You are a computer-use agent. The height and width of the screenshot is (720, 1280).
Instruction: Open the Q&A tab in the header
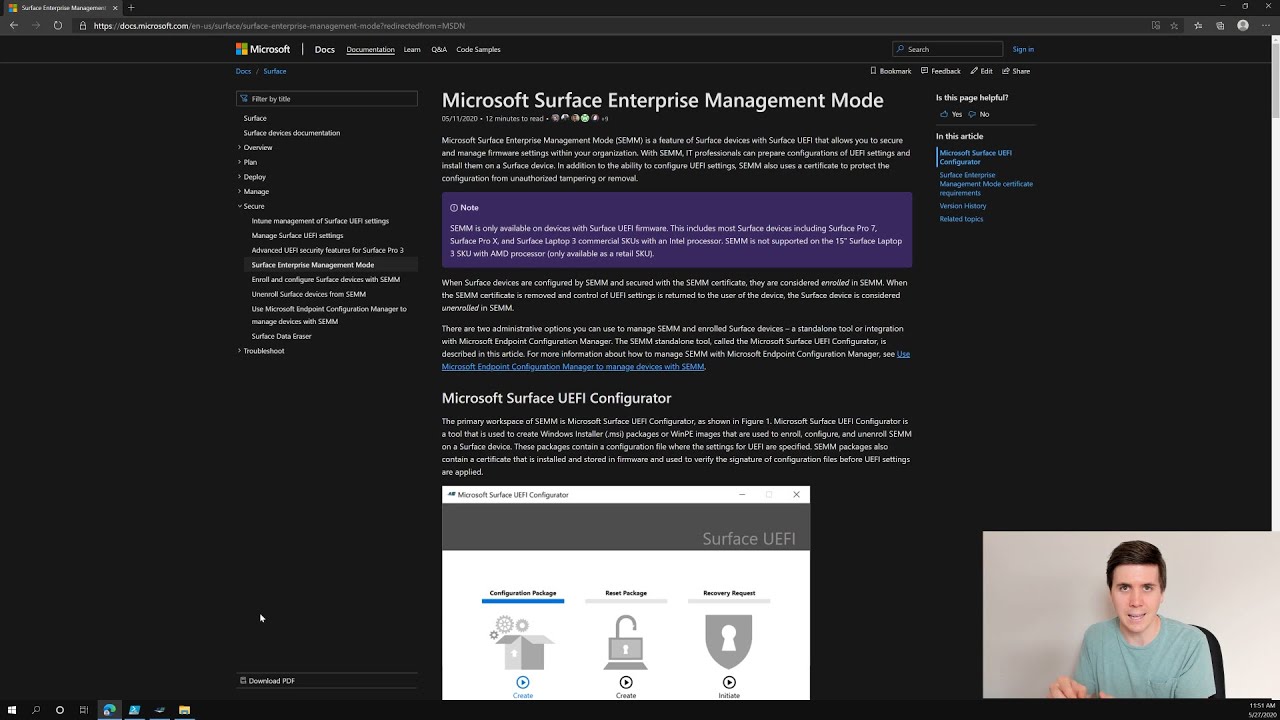(x=439, y=49)
